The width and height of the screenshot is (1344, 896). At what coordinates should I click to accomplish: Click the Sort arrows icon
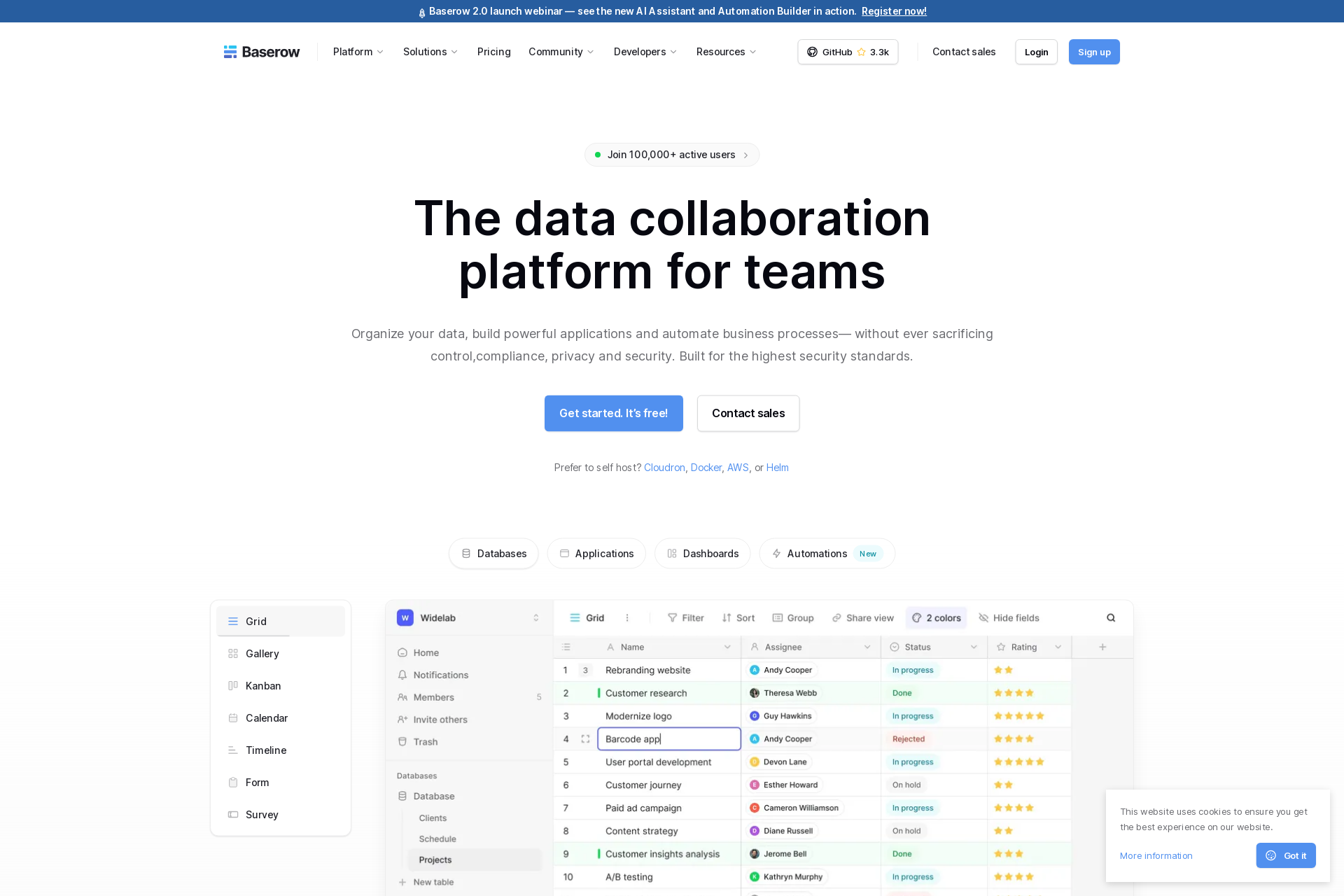(x=727, y=617)
